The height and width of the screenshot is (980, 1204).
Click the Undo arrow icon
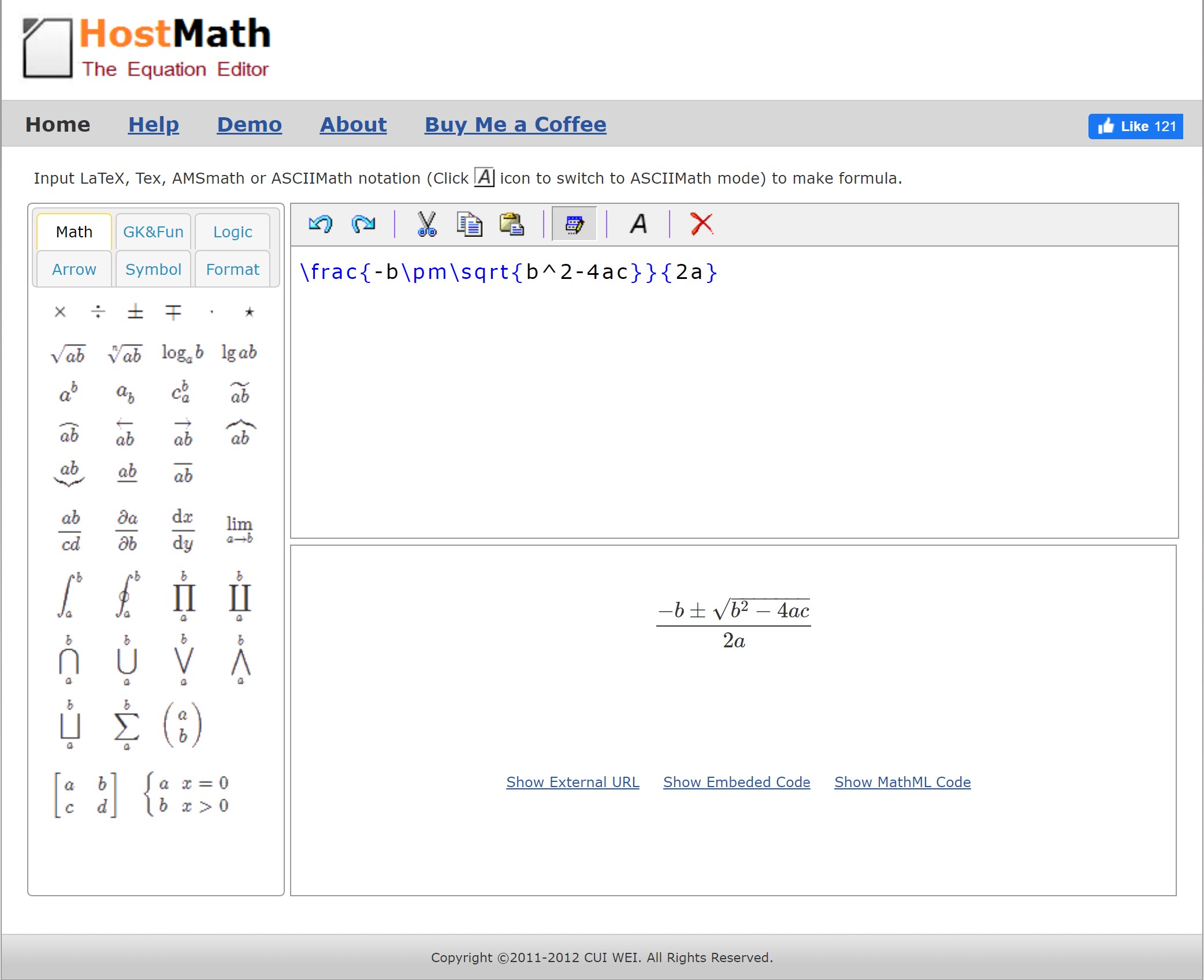pos(321,224)
